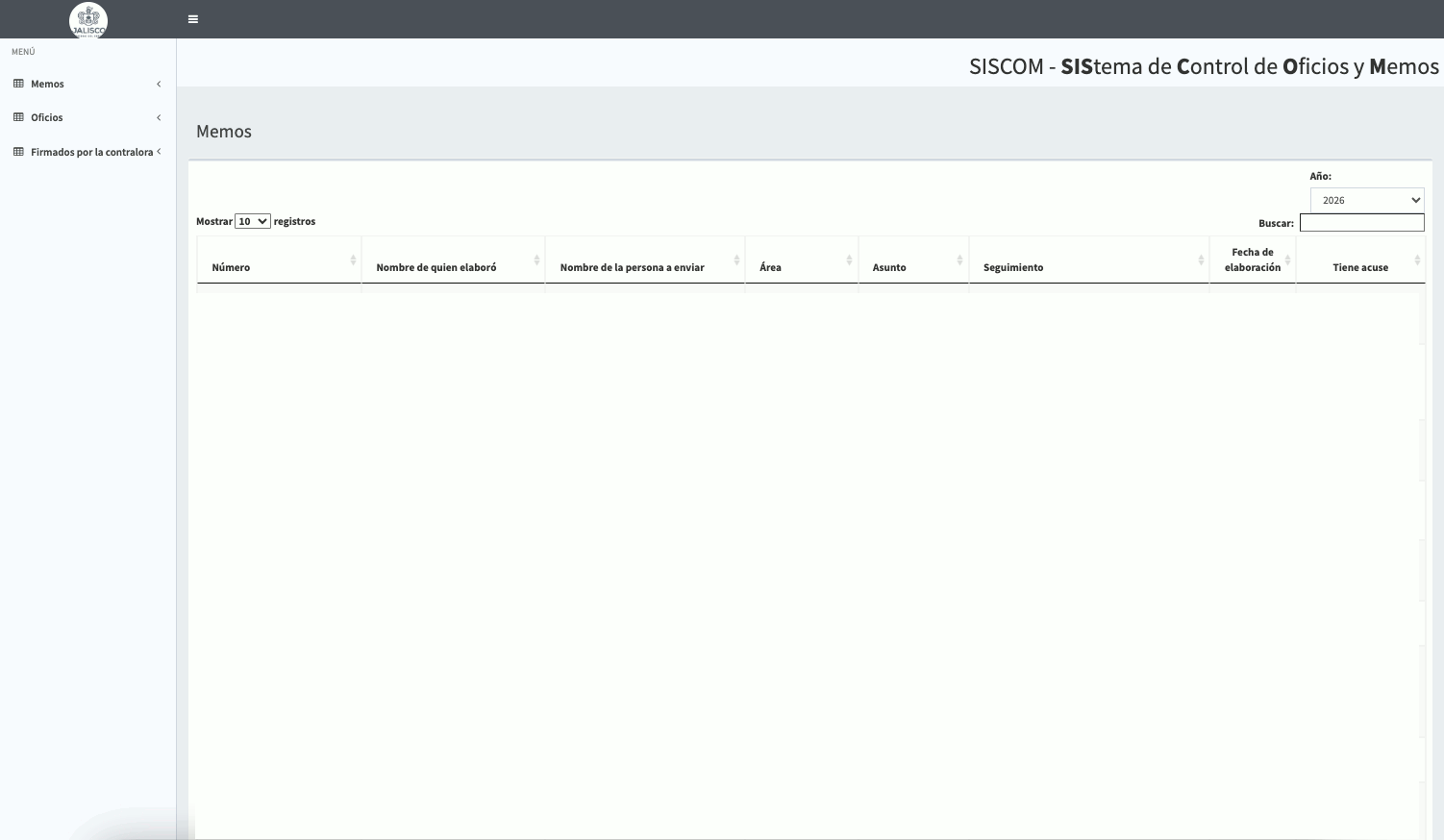This screenshot has width=1444, height=840.
Task: Expand the Oficios menu chevron
Action: pyautogui.click(x=159, y=117)
